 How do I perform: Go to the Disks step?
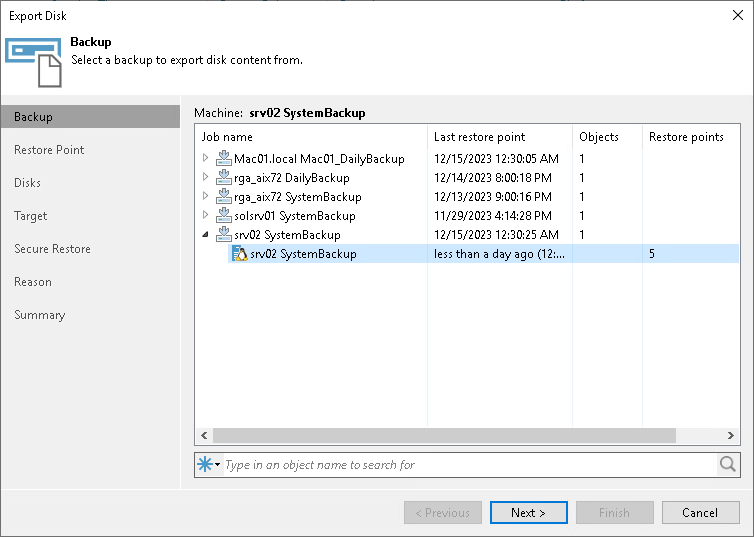coord(27,183)
